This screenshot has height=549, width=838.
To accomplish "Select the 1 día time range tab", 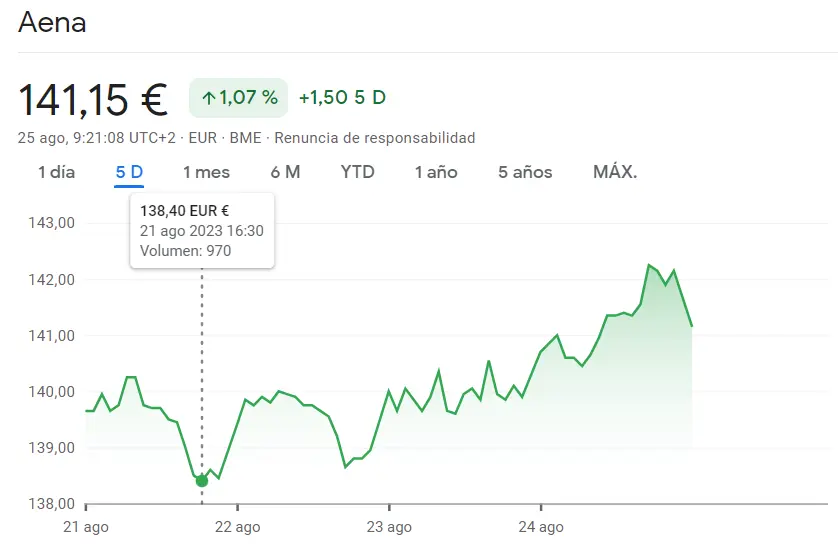I will click(x=56, y=173).
